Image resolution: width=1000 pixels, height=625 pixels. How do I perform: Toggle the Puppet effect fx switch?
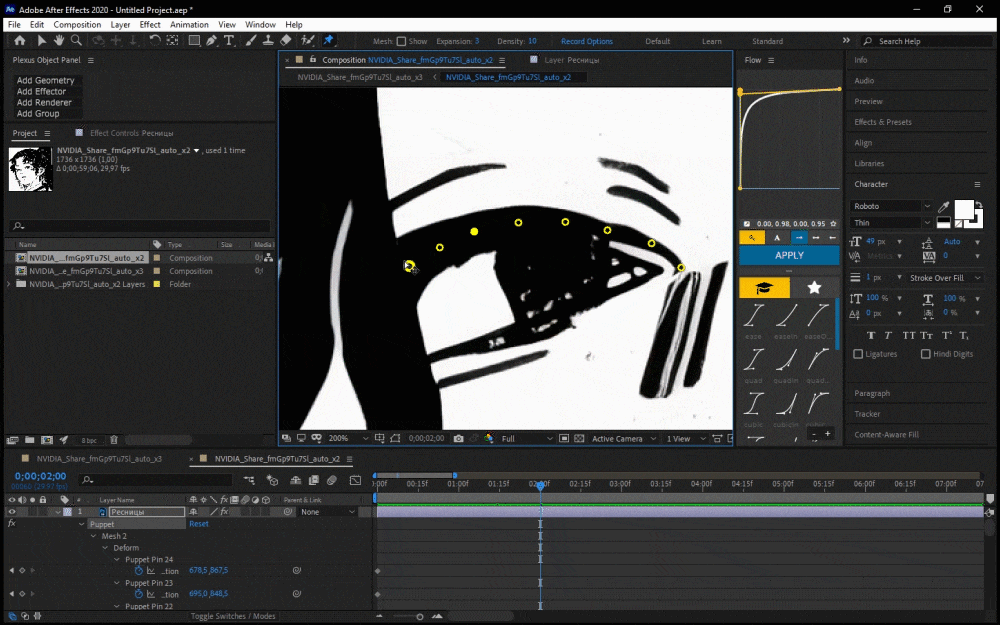click(x=11, y=523)
